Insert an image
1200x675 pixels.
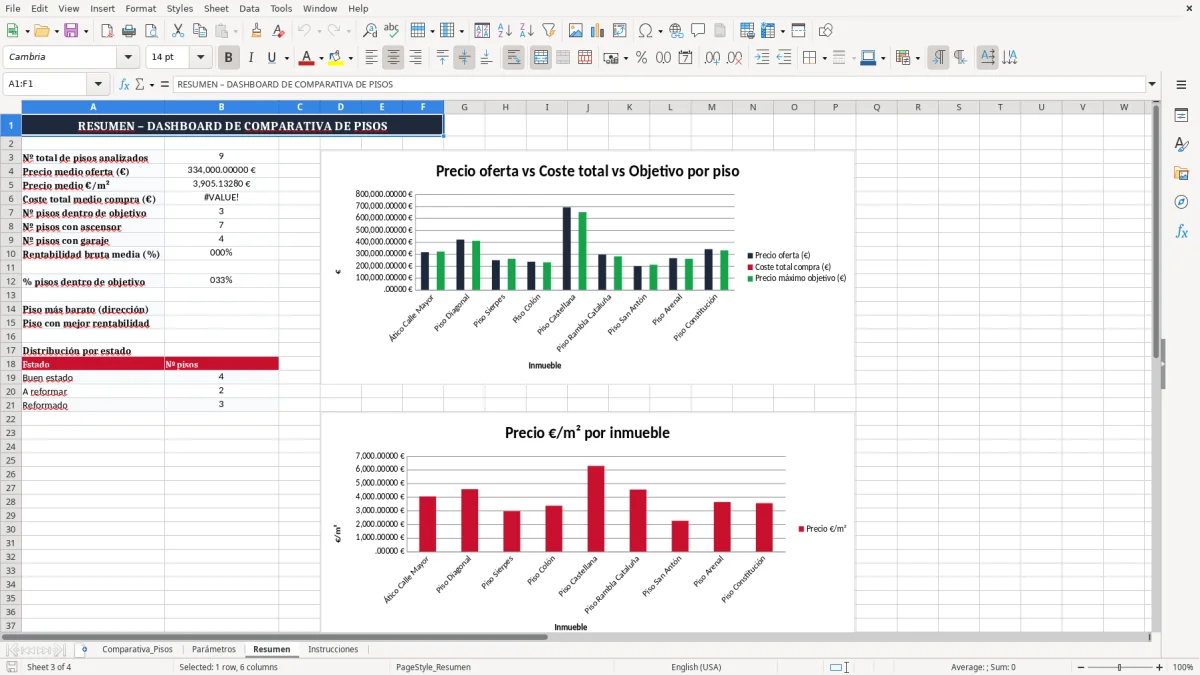click(576, 31)
